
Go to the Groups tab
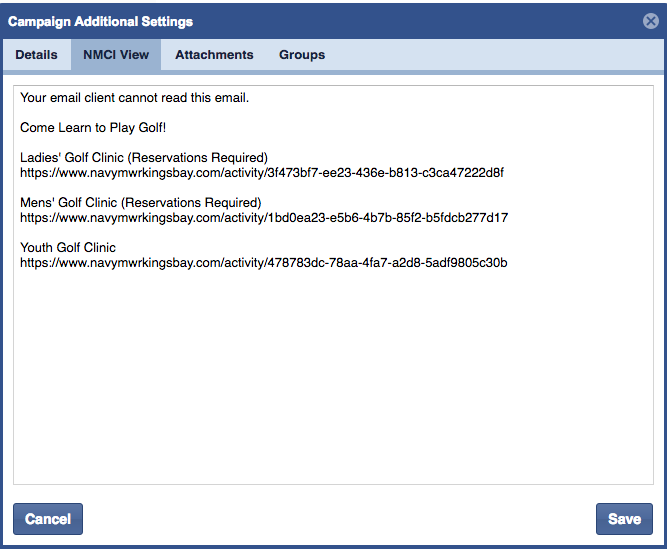coord(302,55)
